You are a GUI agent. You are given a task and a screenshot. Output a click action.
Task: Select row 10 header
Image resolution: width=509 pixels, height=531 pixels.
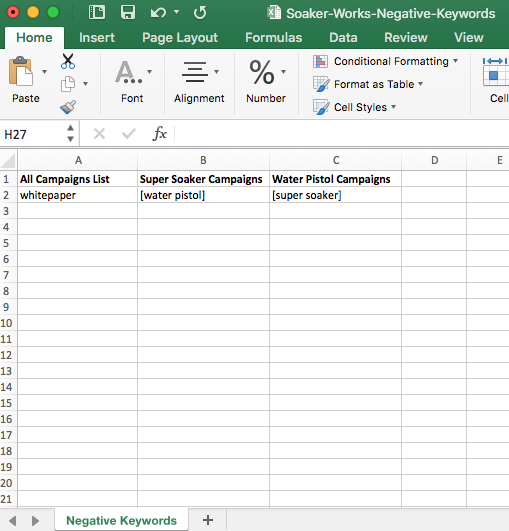(7, 323)
